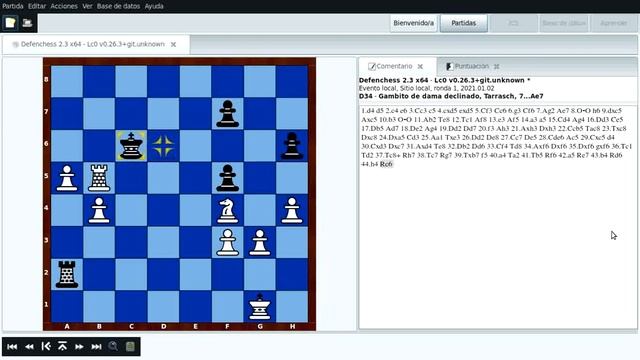640x360 pixels.
Task: Switch to the Puntuación tab
Action: pos(471,66)
